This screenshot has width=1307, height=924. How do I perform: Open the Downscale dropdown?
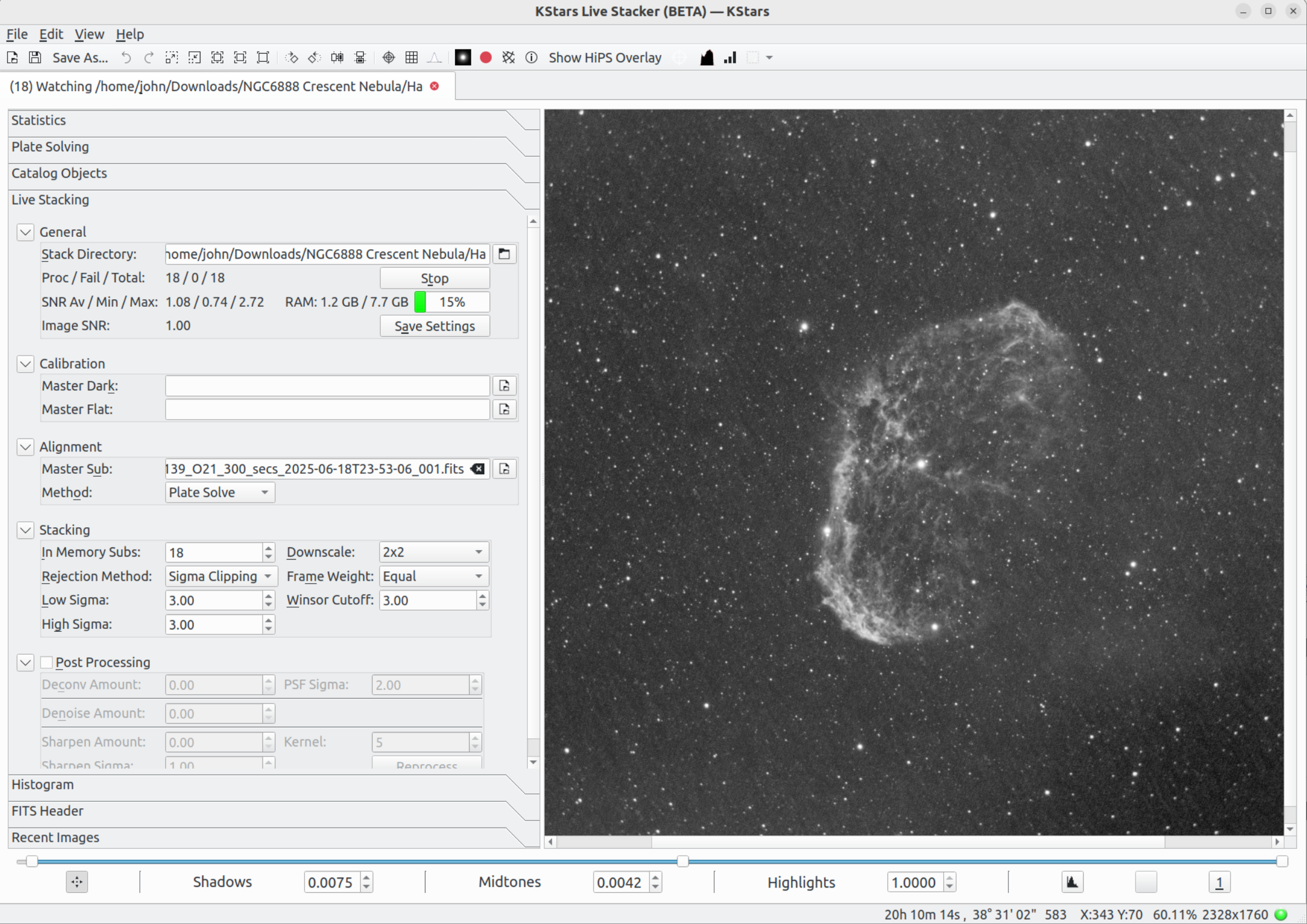433,552
